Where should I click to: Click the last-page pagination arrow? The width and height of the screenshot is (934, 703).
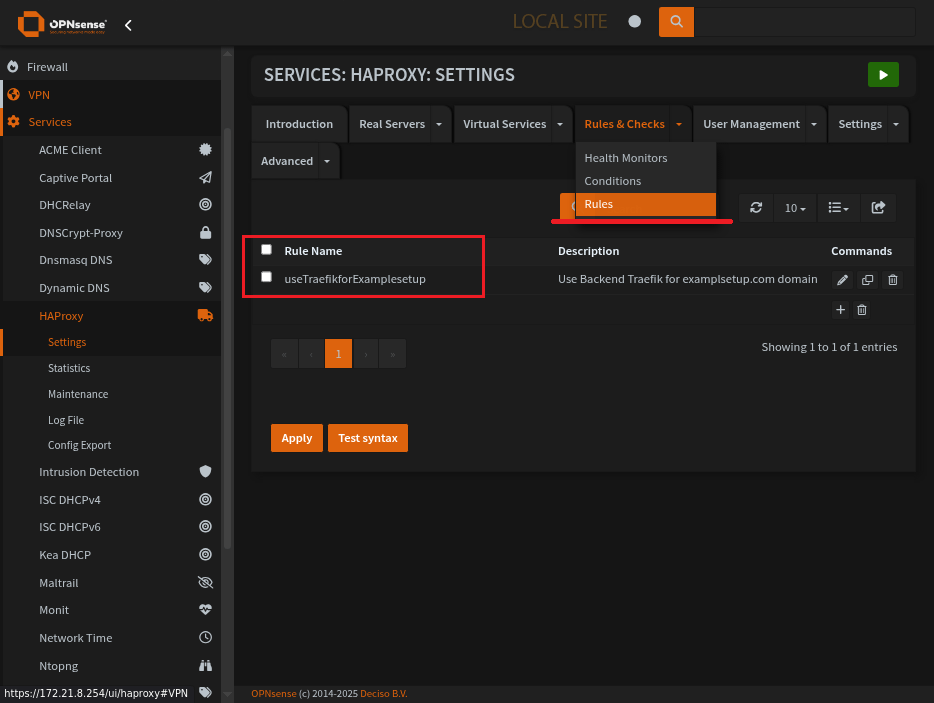(393, 354)
